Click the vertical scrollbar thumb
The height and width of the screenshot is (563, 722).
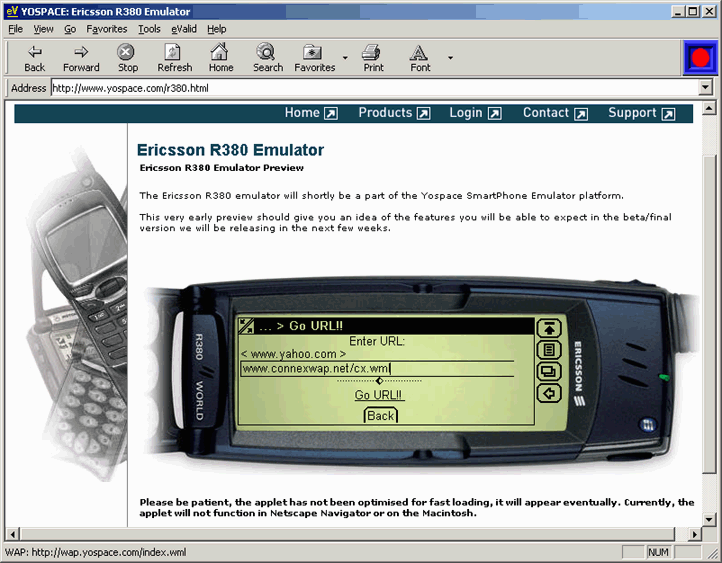[x=709, y=313]
